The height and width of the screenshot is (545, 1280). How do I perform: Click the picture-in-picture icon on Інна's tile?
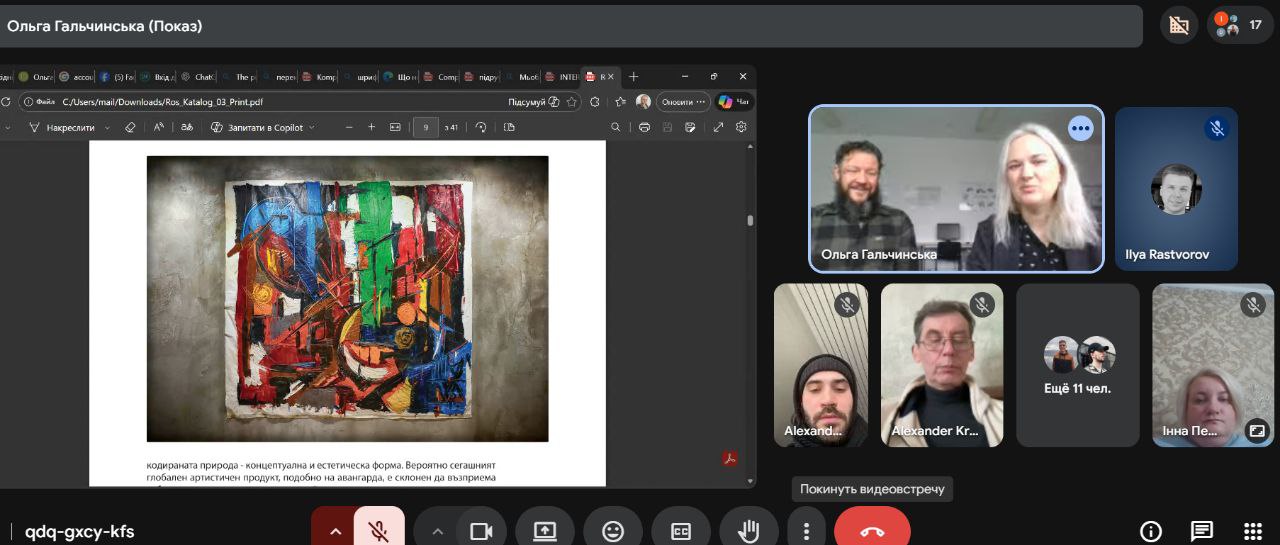click(x=1256, y=431)
